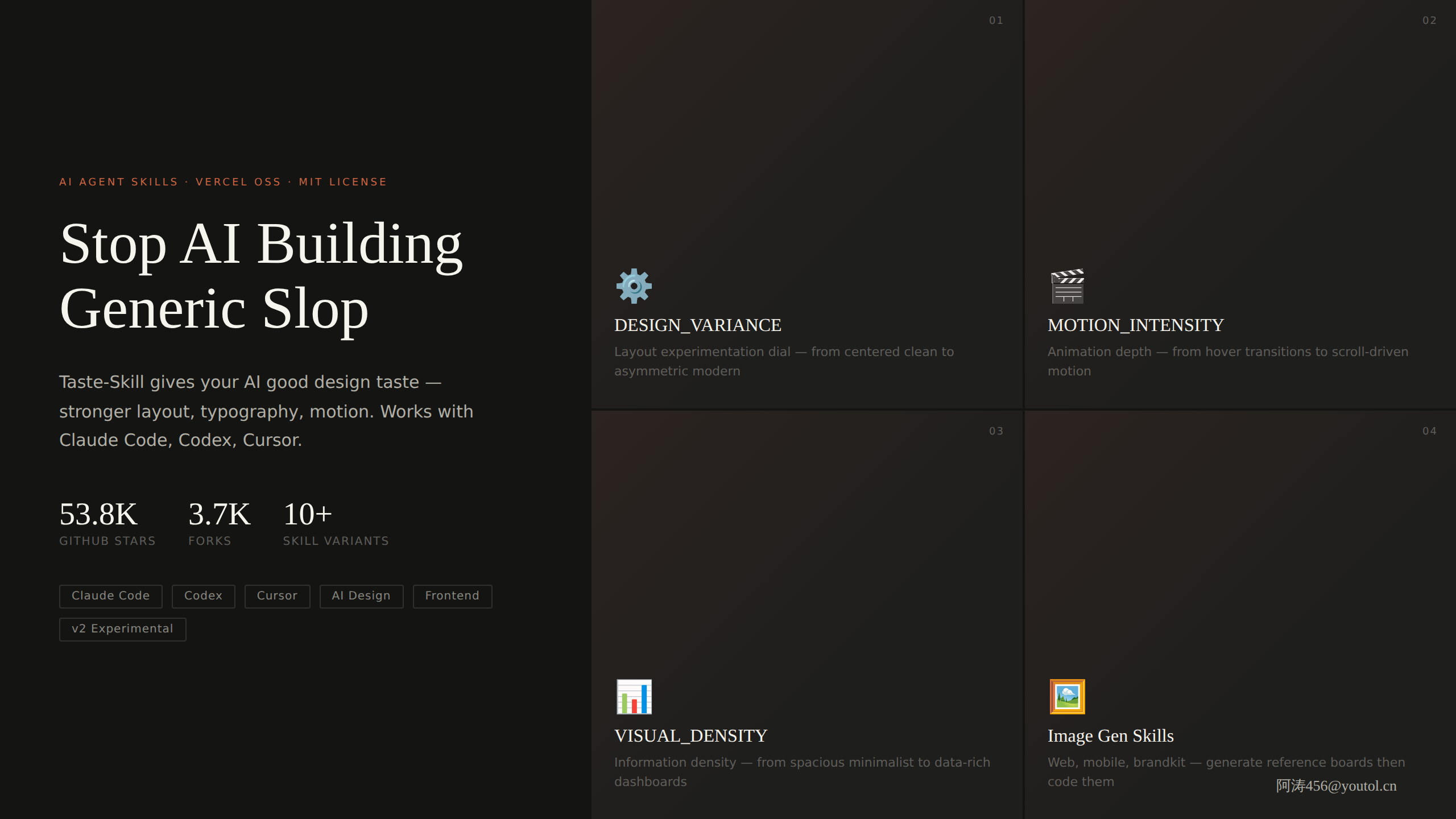
Task: Click the AI Design tag
Action: [362, 596]
